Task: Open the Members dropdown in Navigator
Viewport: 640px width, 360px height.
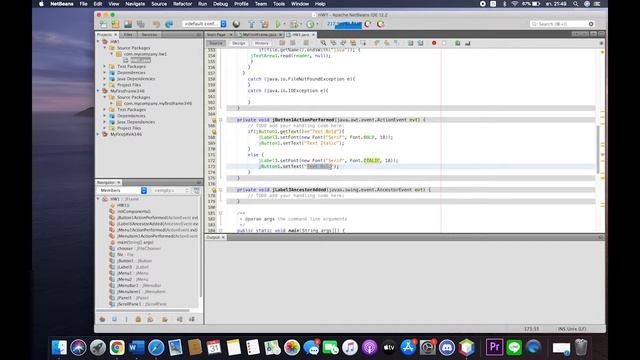Action: point(122,190)
